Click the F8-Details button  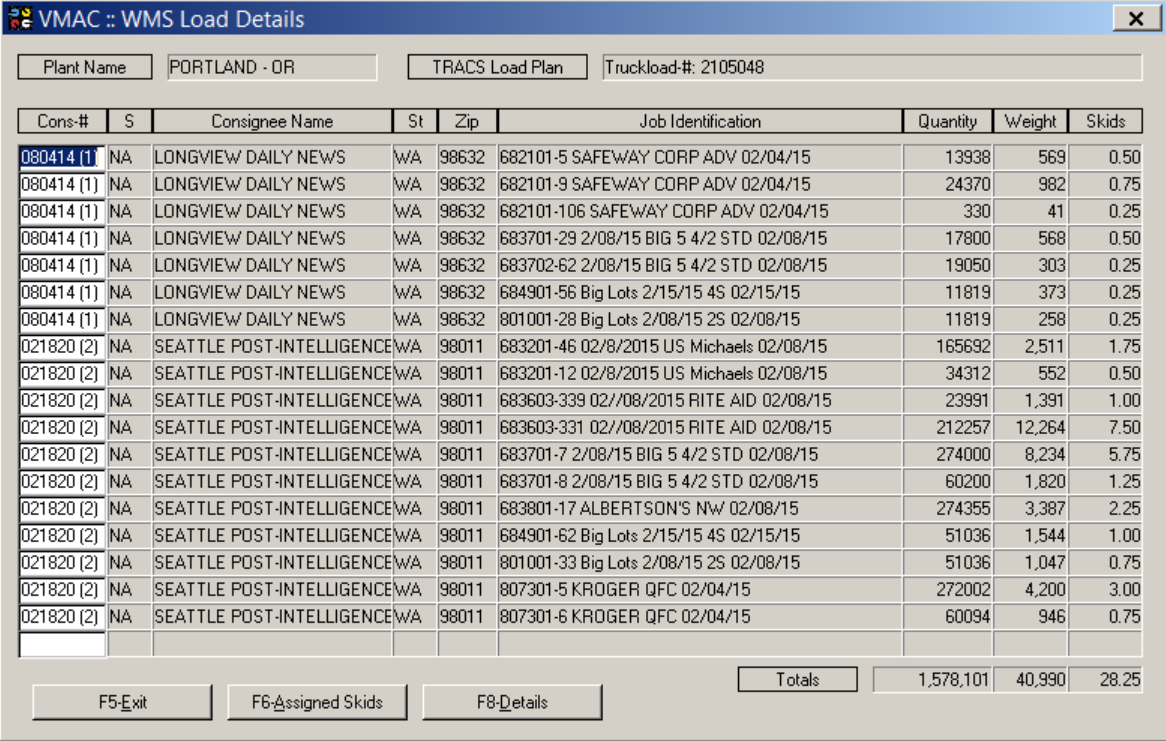[512, 702]
